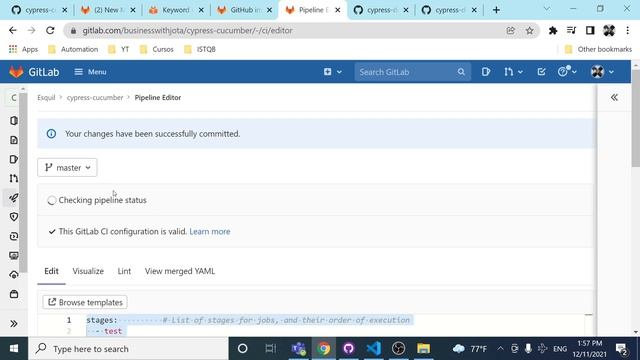Go to cypress-cucumber breadcrumb
The width and height of the screenshot is (640, 360).
coord(95,98)
